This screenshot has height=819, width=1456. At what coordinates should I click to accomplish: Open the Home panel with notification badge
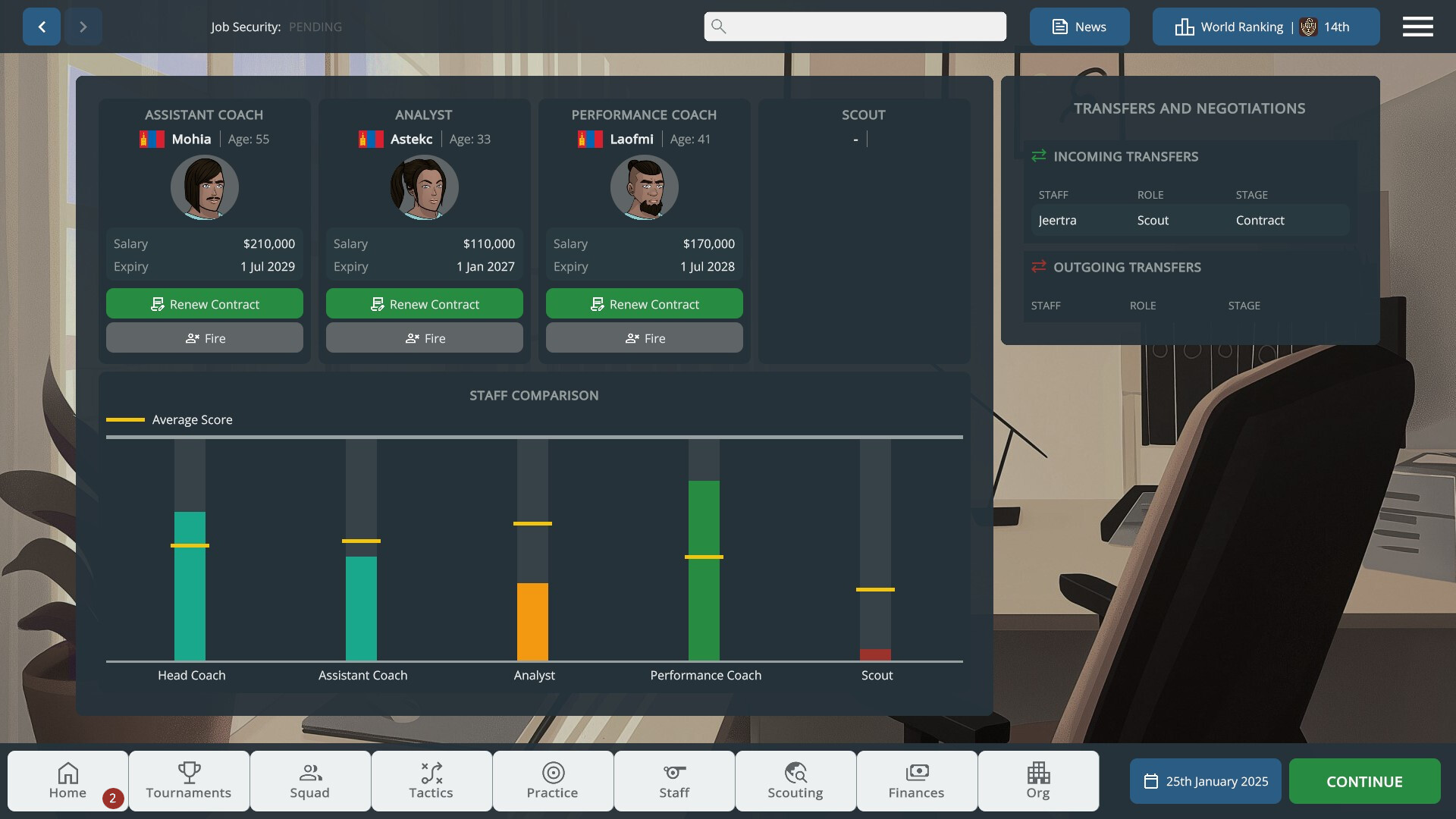point(67,781)
